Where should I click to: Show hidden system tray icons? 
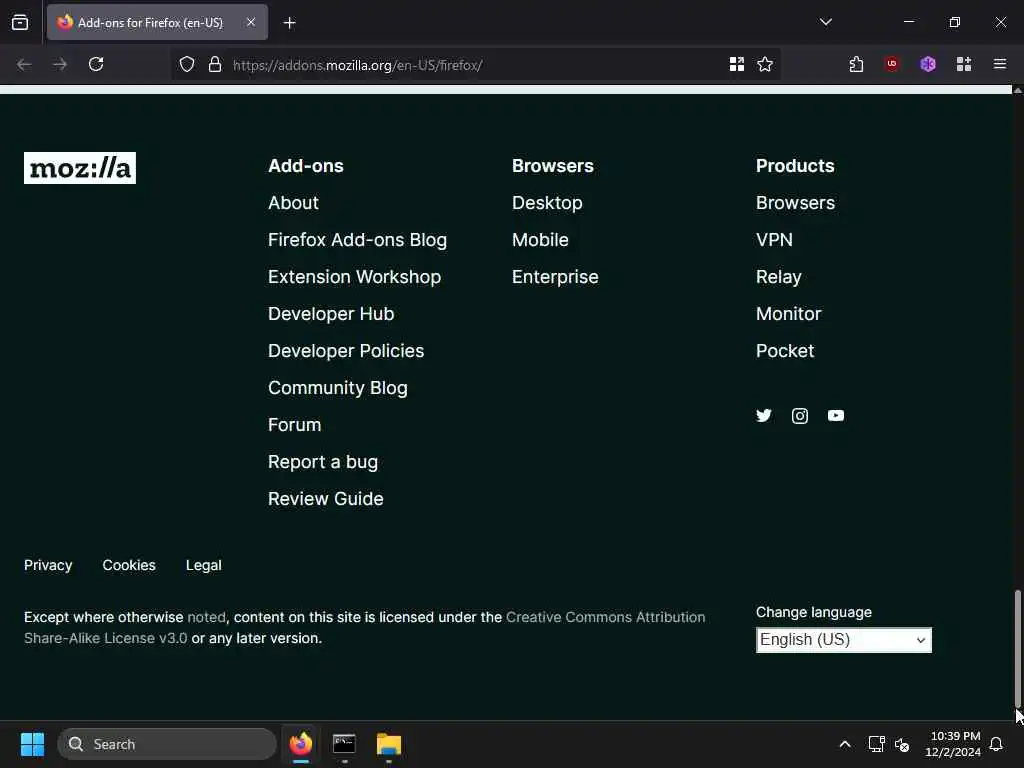[x=844, y=744]
